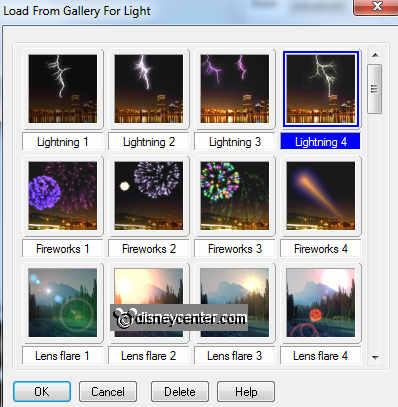Select the Lightning 1 preset thumbnail

[x=63, y=89]
